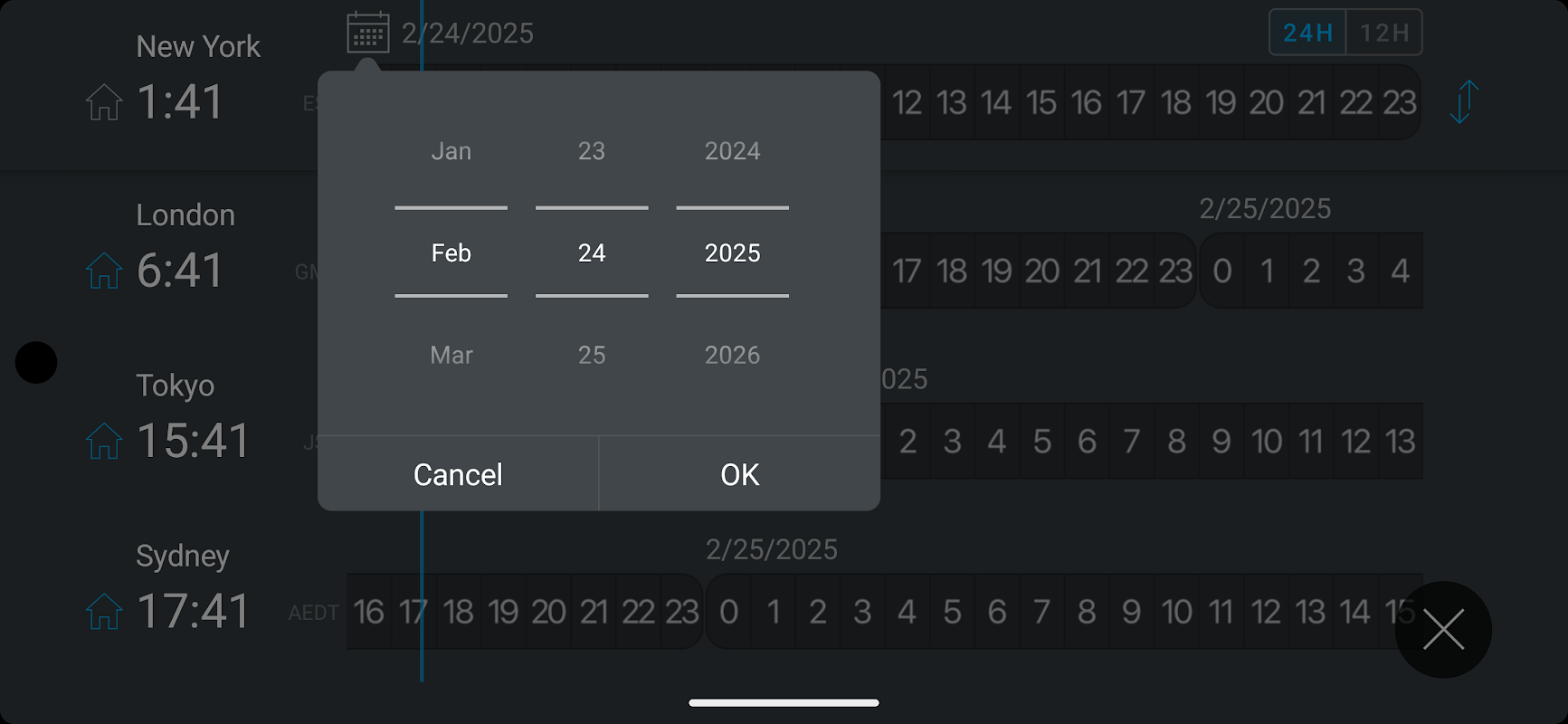Tap the round X close button

(x=1442, y=630)
